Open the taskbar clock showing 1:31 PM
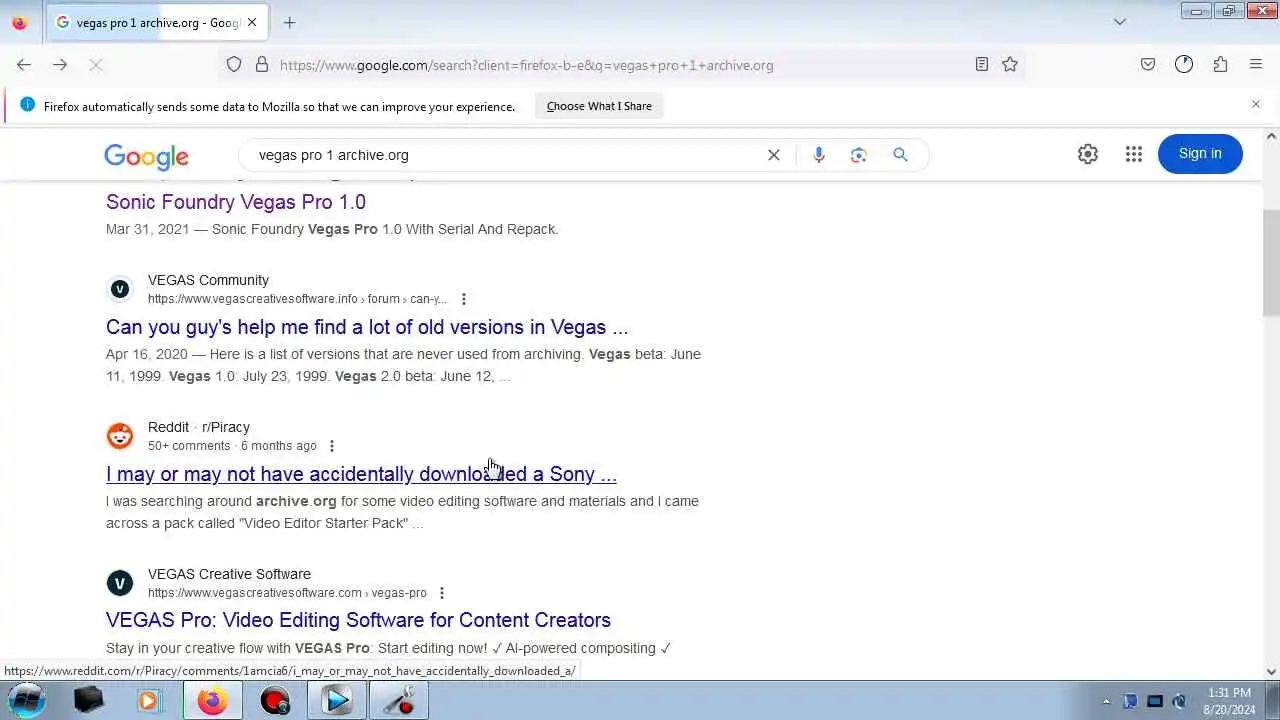 pos(1229,701)
